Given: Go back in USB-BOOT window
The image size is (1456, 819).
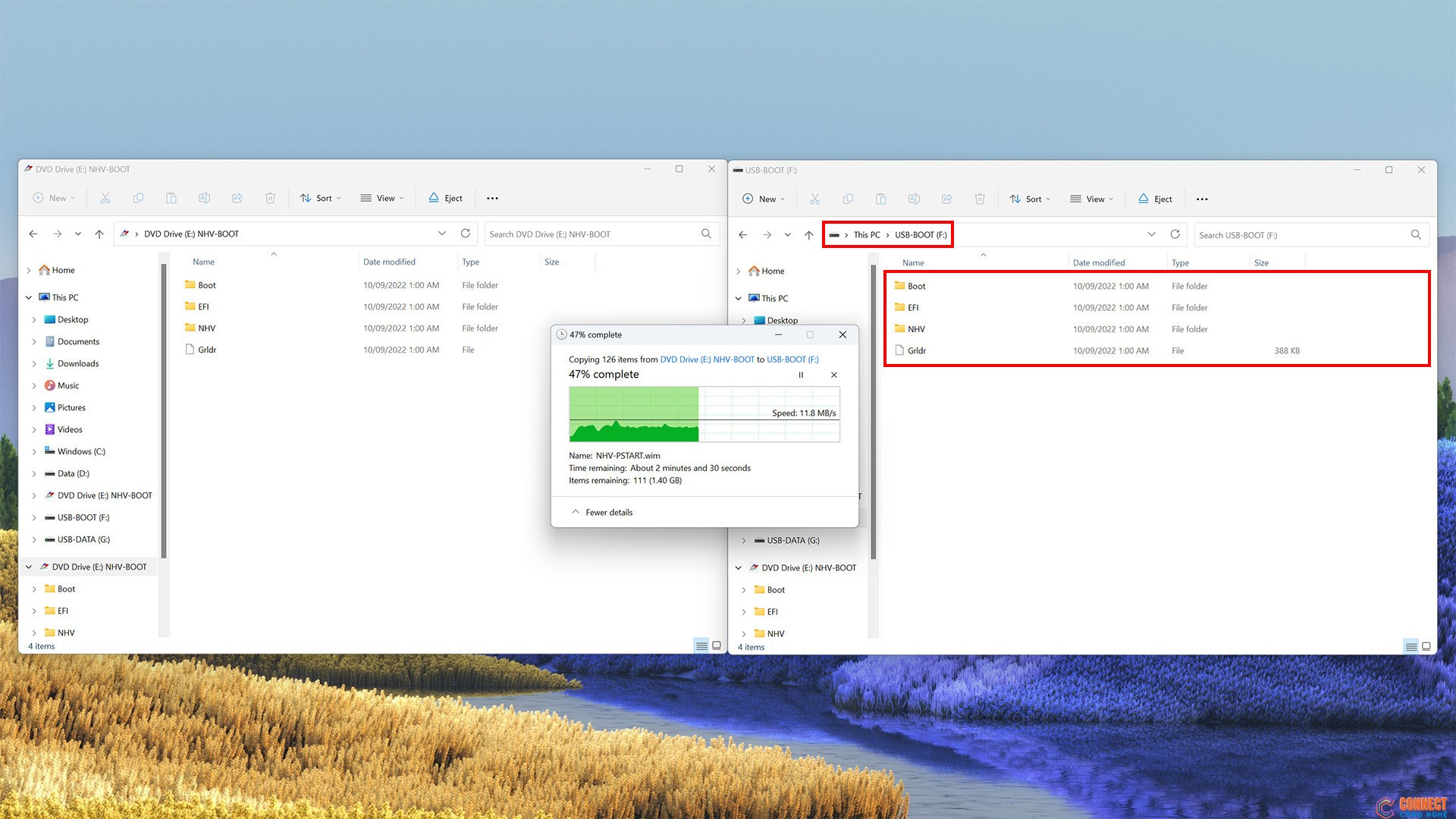Looking at the screenshot, I should (743, 234).
